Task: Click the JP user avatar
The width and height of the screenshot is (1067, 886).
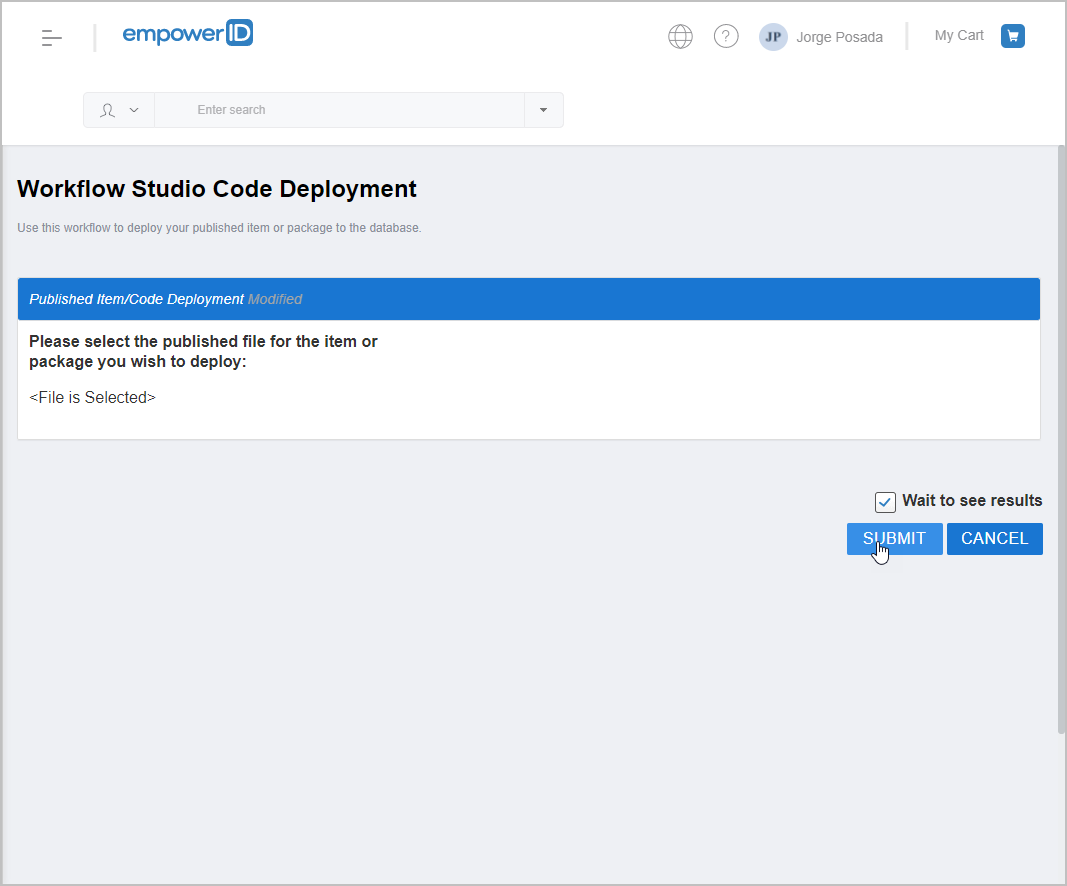Action: [773, 37]
